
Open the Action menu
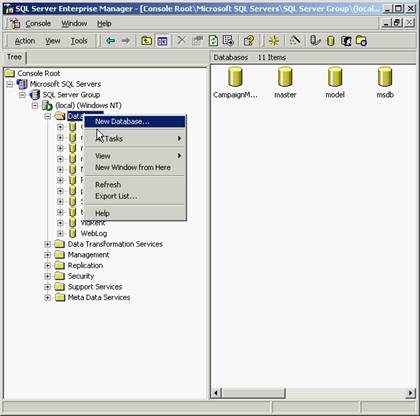[x=25, y=41]
